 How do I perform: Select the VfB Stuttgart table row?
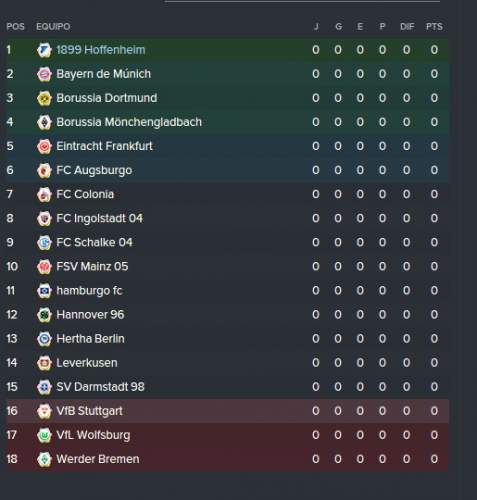click(227, 411)
